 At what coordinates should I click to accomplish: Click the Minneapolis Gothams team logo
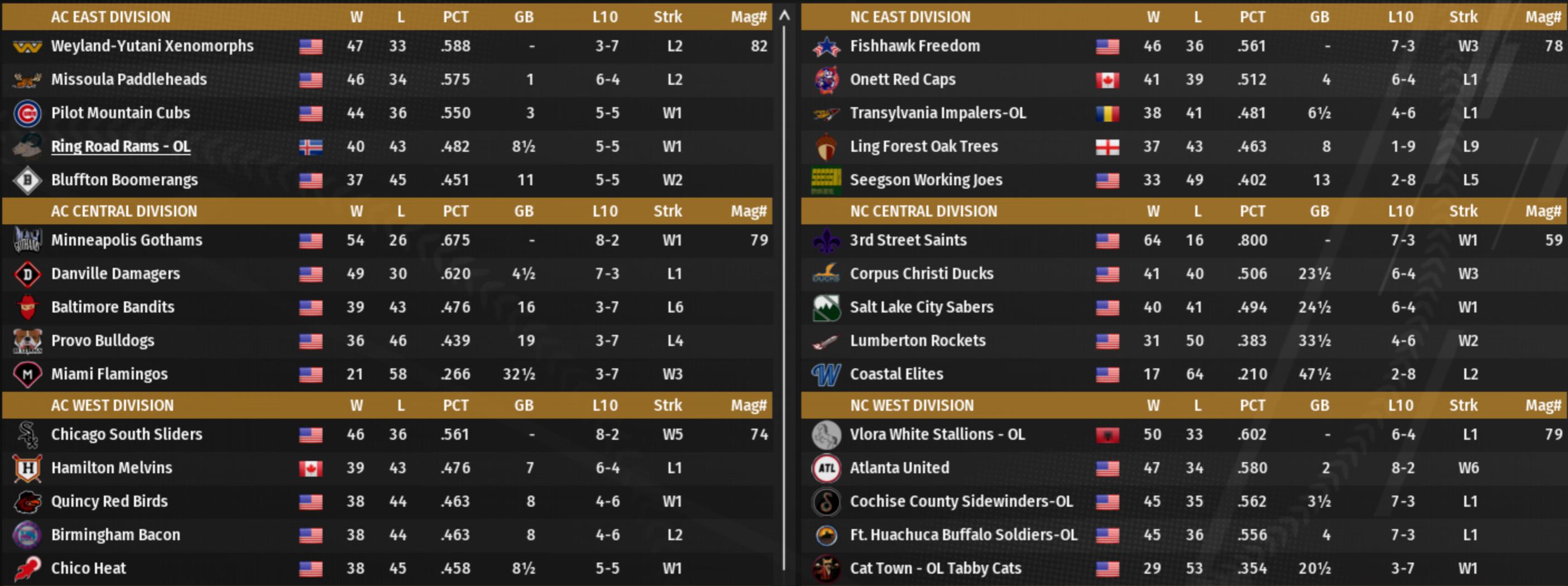point(27,241)
